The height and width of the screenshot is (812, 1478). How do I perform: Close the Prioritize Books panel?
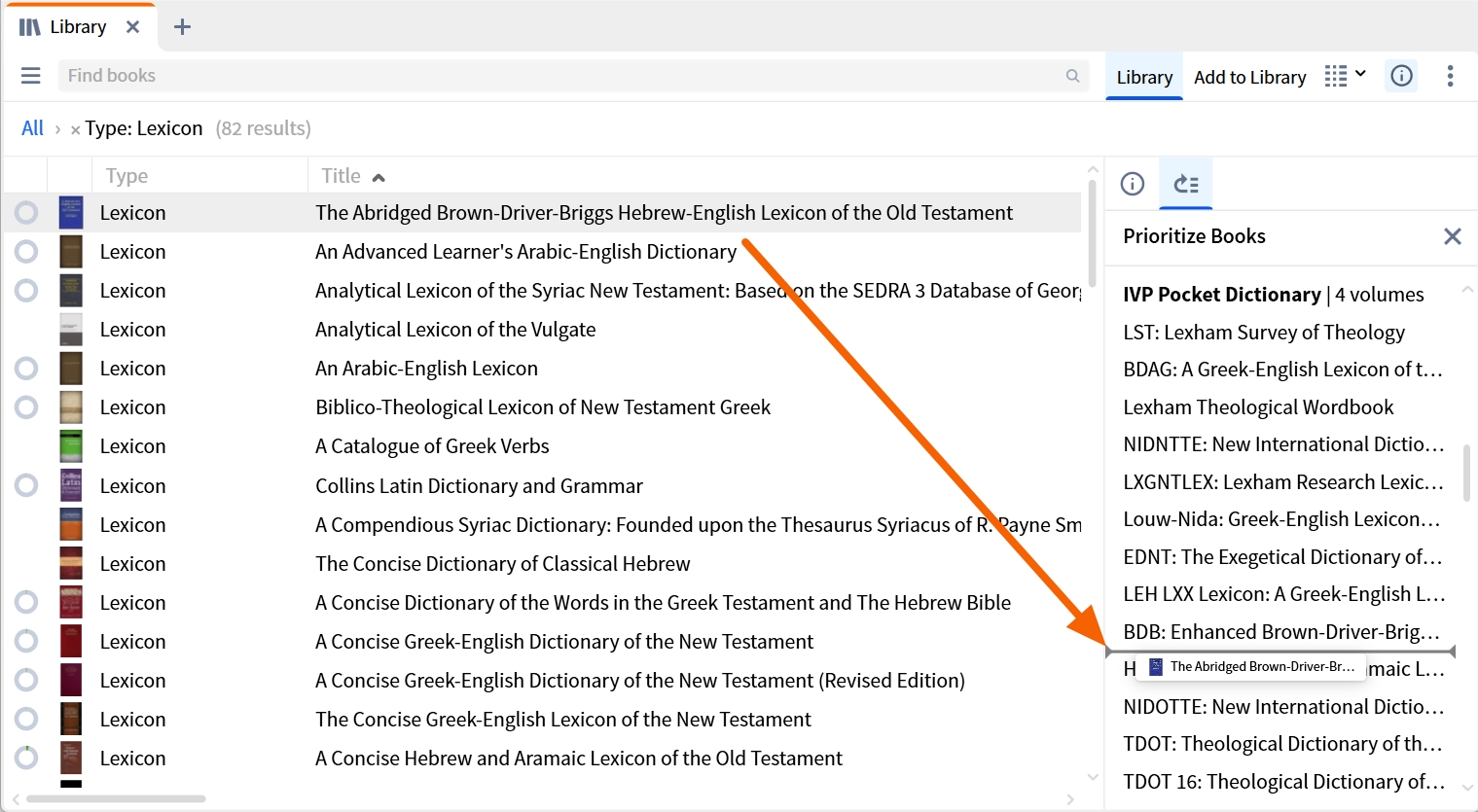click(x=1453, y=236)
